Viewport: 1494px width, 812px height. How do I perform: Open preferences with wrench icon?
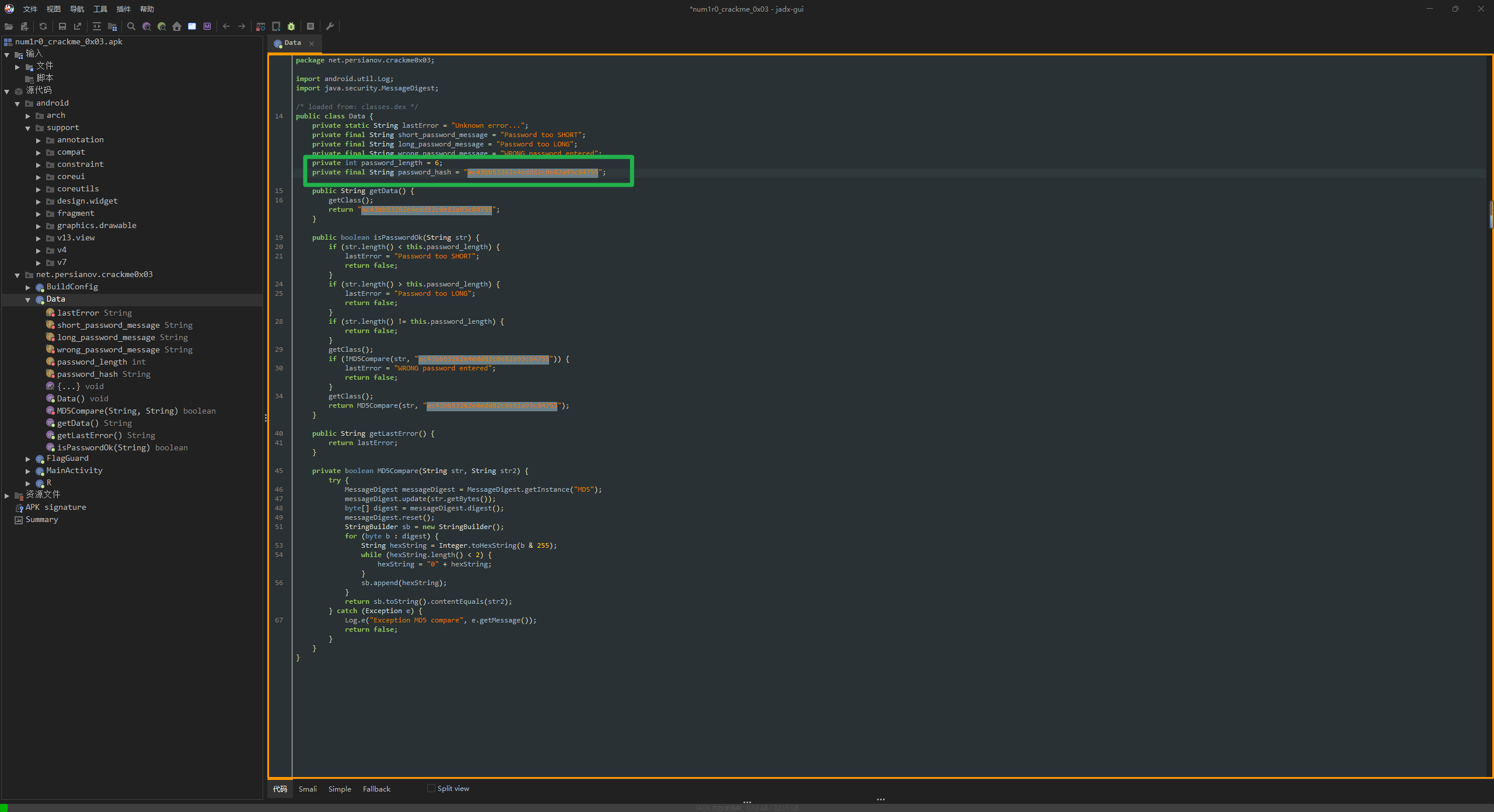(x=330, y=26)
